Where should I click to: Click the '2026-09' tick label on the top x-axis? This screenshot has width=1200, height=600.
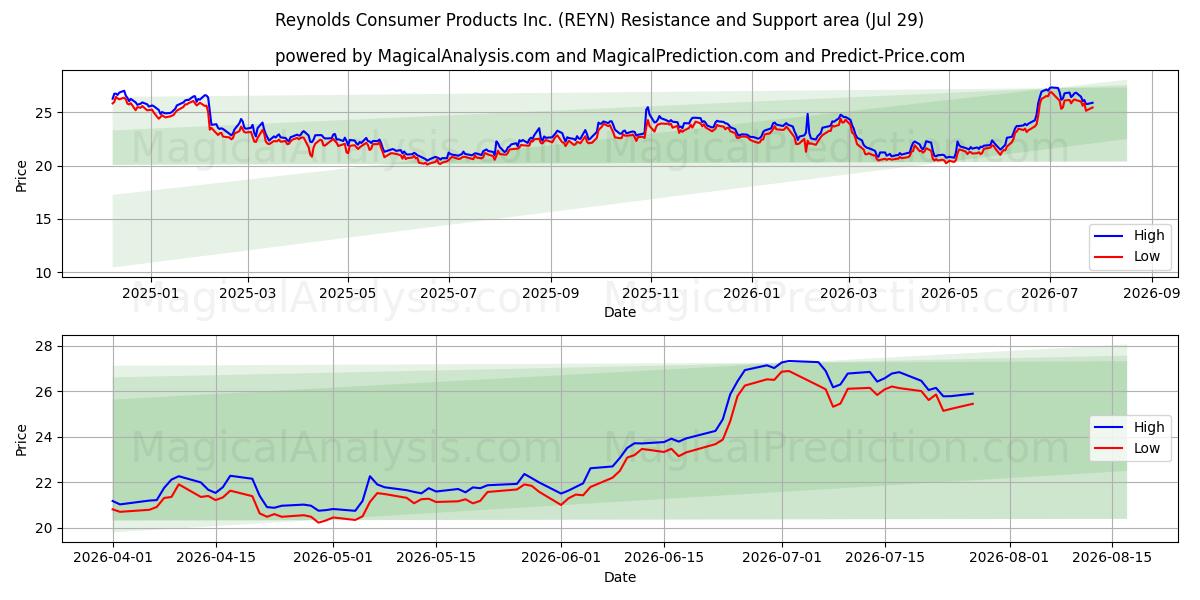1152,294
